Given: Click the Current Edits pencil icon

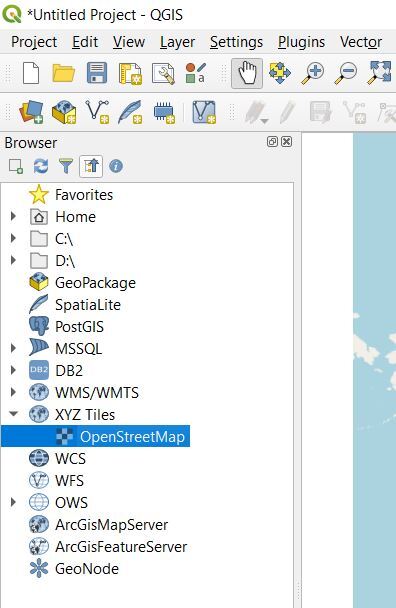Looking at the screenshot, I should [x=256, y=112].
